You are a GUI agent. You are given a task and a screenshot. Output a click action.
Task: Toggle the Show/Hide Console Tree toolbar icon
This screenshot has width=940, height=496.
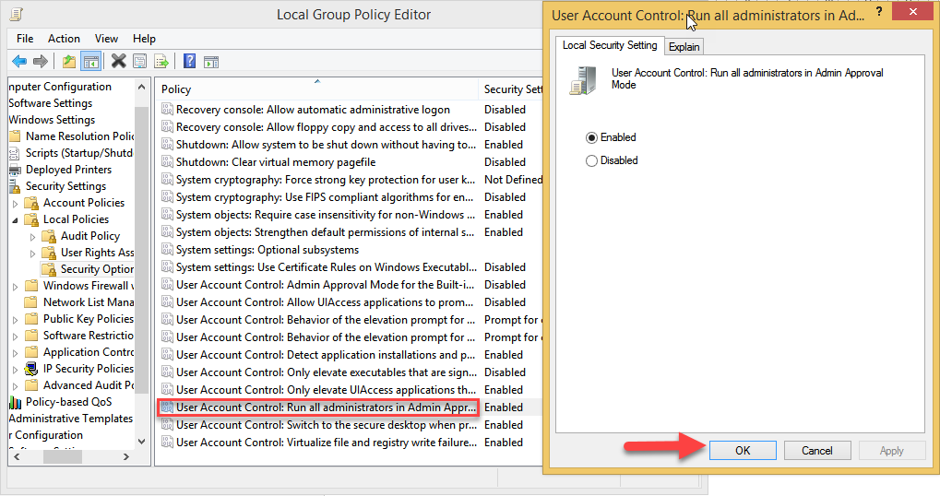[x=91, y=61]
